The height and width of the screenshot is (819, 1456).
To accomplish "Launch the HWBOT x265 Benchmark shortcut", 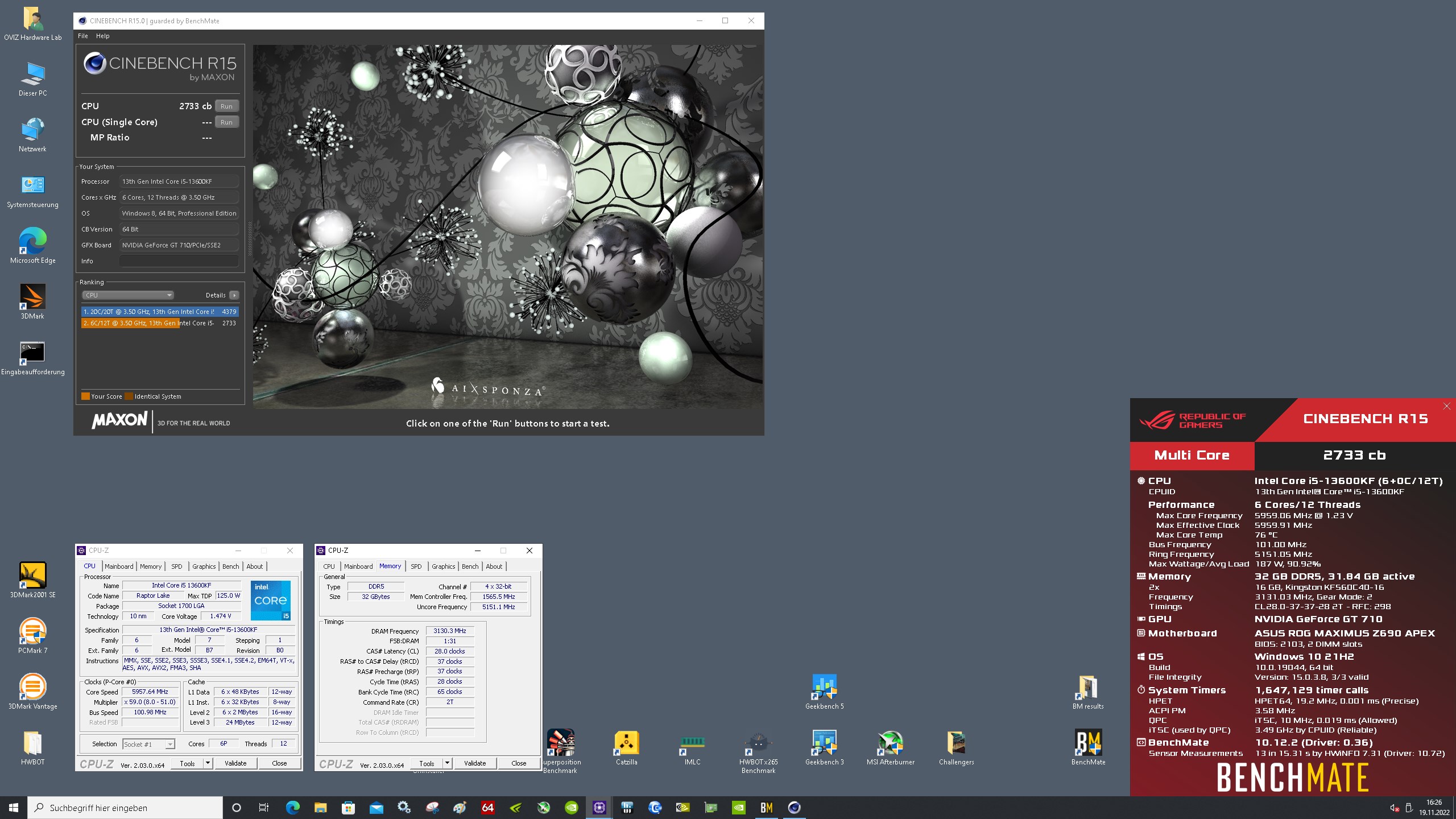I will pyautogui.click(x=758, y=751).
